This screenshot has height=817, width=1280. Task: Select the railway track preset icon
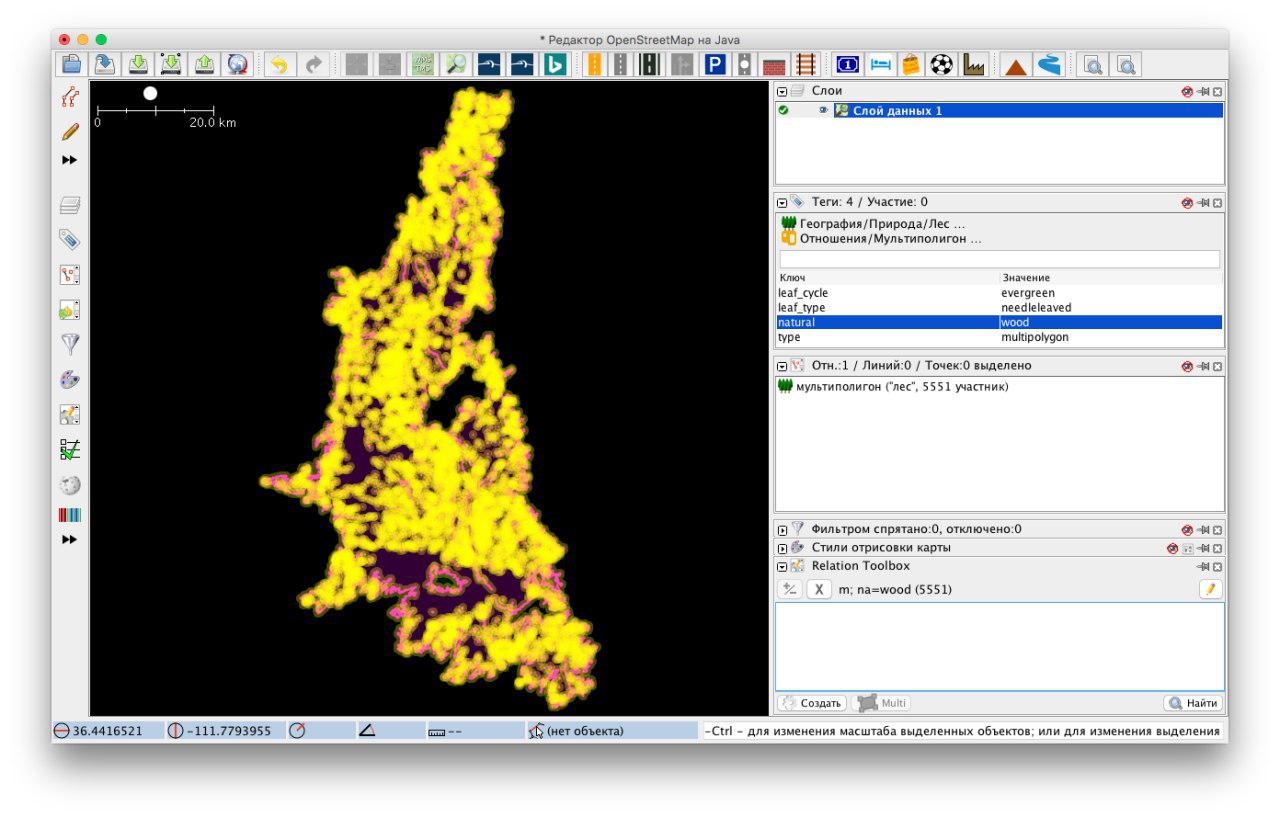(x=805, y=65)
